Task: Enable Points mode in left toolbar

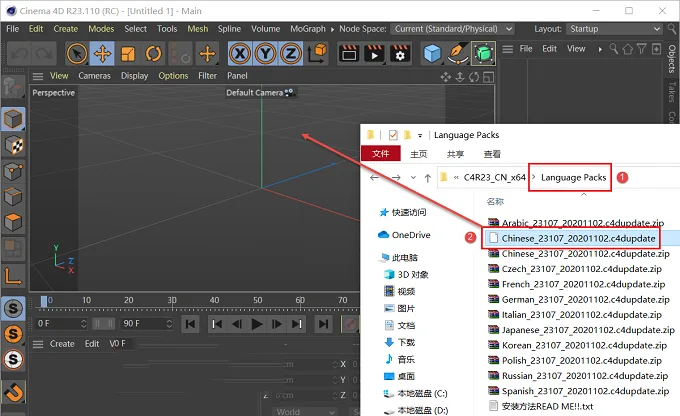Action: pos(13,171)
